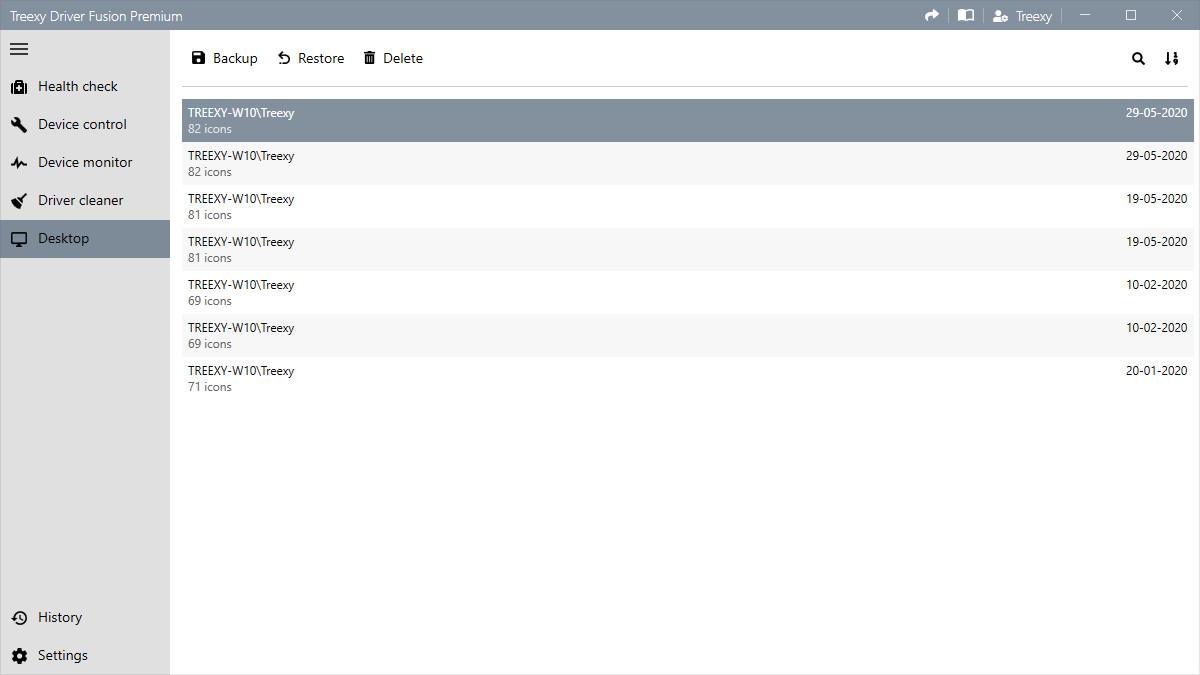
Task: Click the share arrow in the title bar
Action: [931, 15]
